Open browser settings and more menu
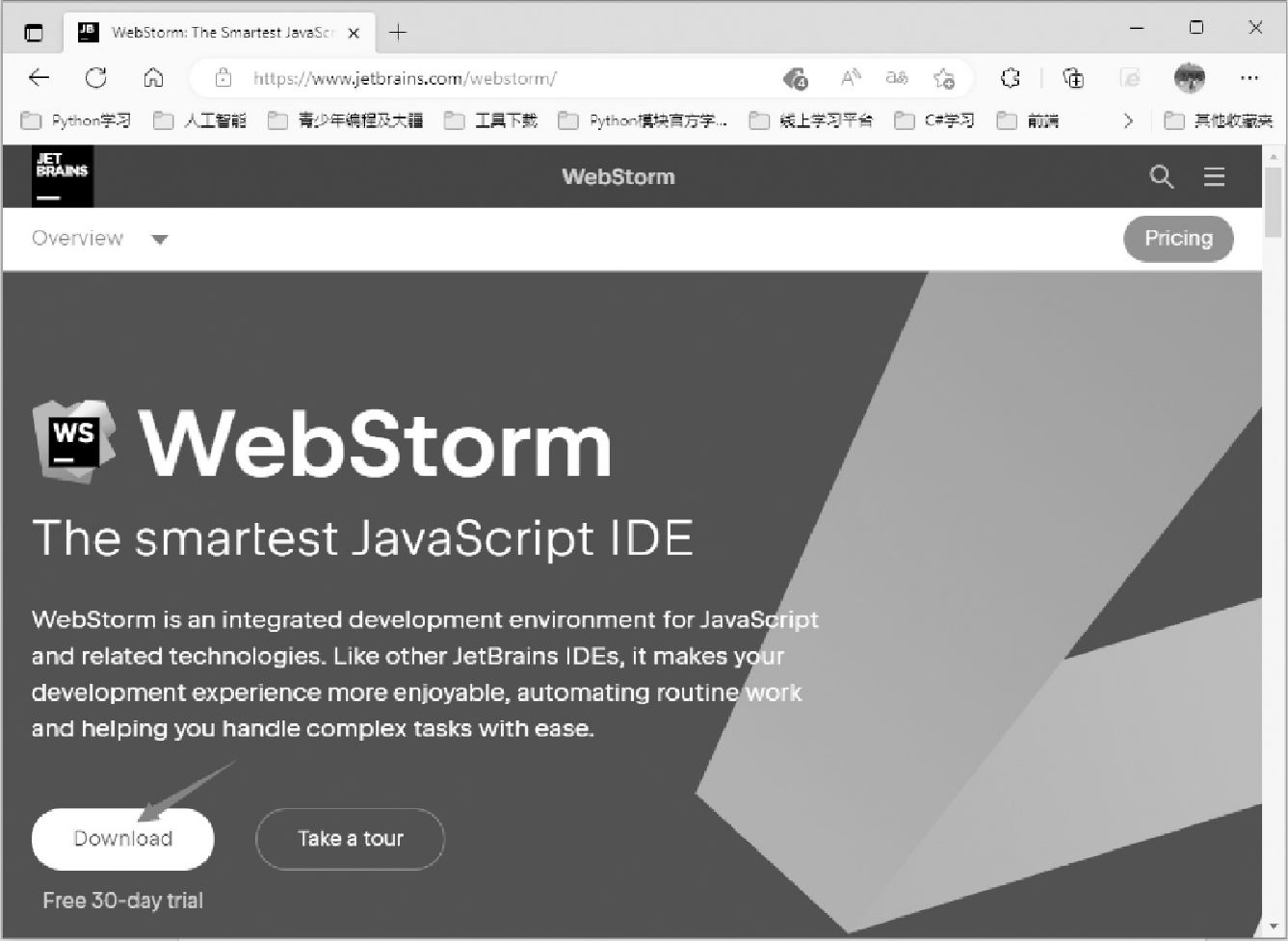Image resolution: width=1288 pixels, height=941 pixels. click(x=1249, y=78)
